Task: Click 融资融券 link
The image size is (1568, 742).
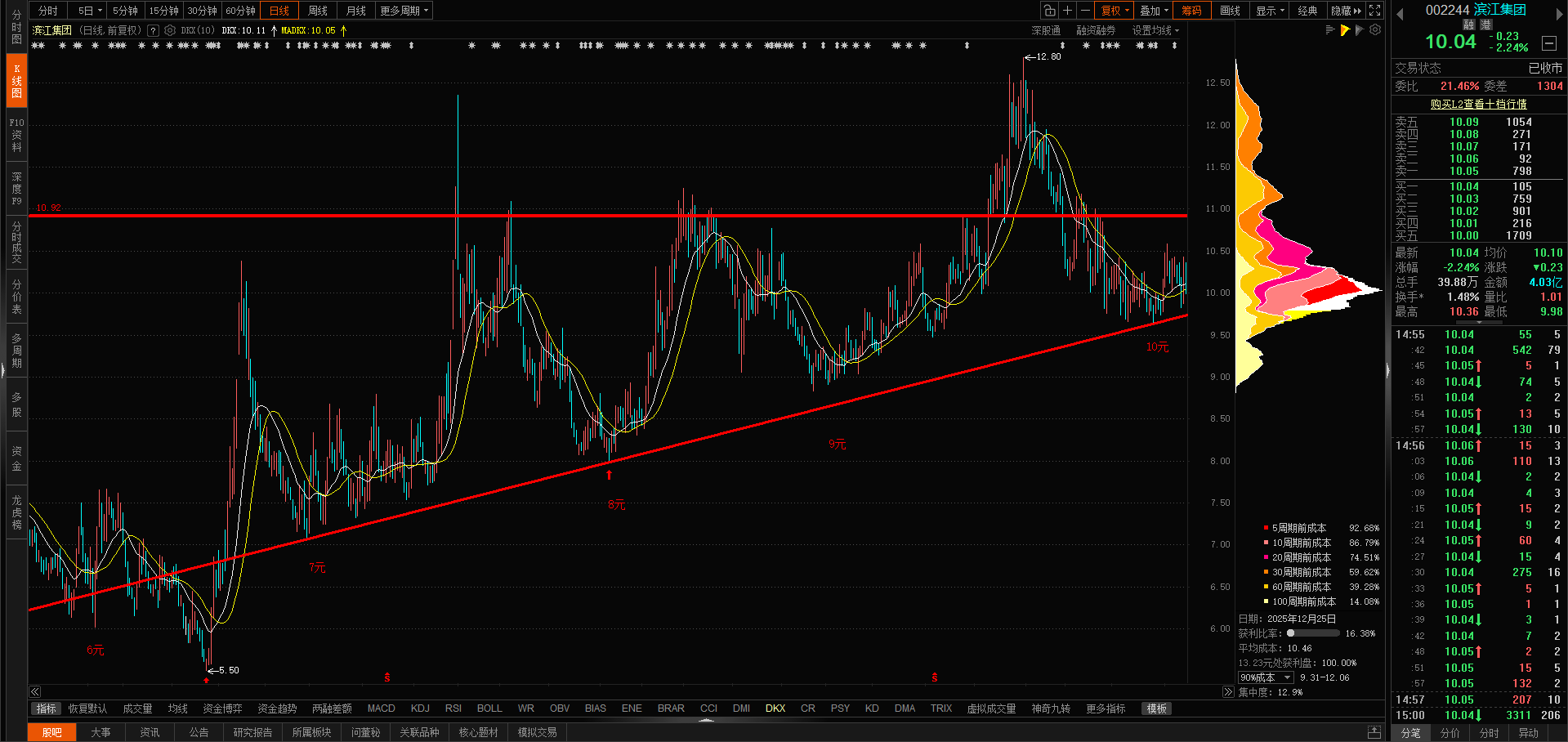Action: [1096, 30]
